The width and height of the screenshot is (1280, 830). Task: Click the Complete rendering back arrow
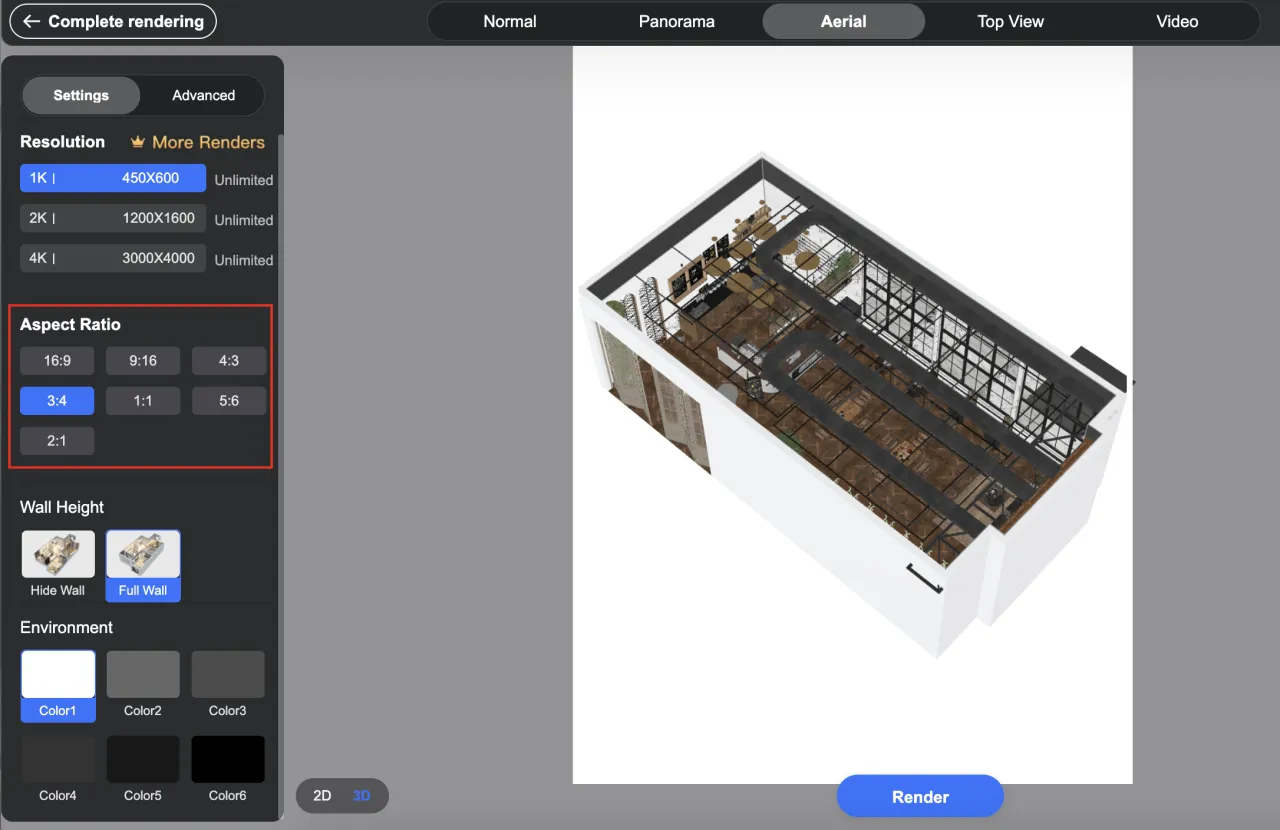point(32,21)
